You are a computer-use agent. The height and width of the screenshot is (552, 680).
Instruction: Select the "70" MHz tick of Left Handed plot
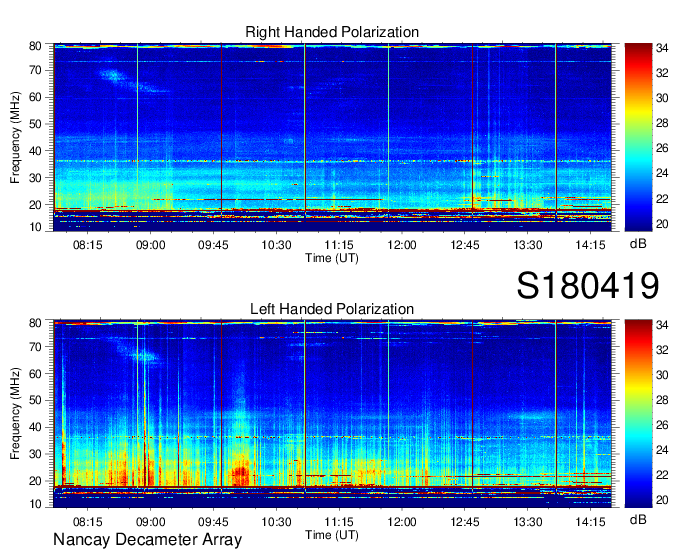click(x=36, y=347)
